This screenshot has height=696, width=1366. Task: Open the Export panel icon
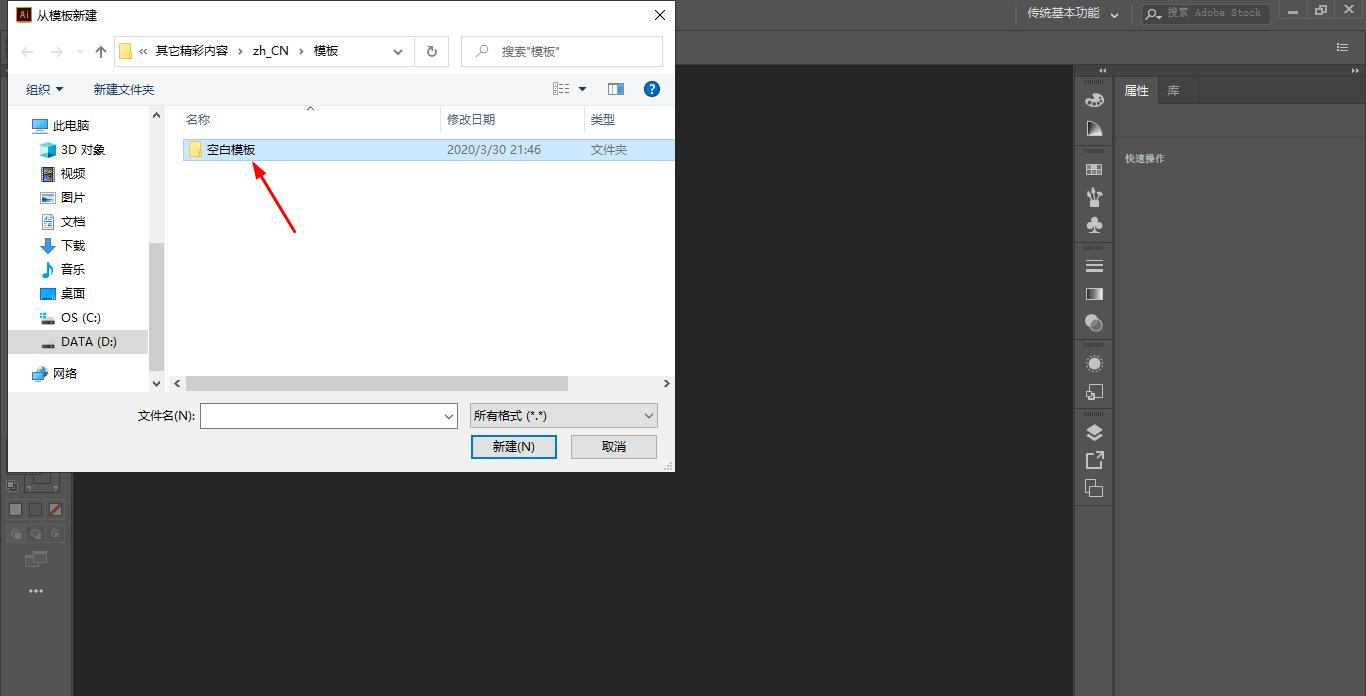[1093, 460]
